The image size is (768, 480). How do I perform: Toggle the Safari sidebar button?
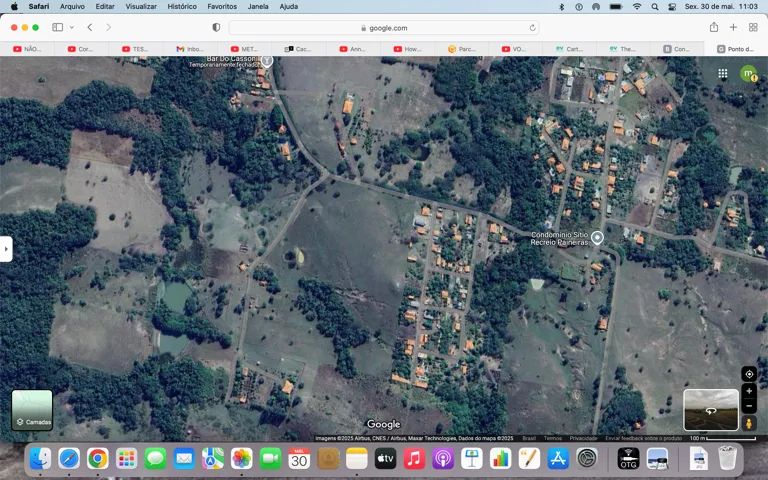tap(57, 27)
